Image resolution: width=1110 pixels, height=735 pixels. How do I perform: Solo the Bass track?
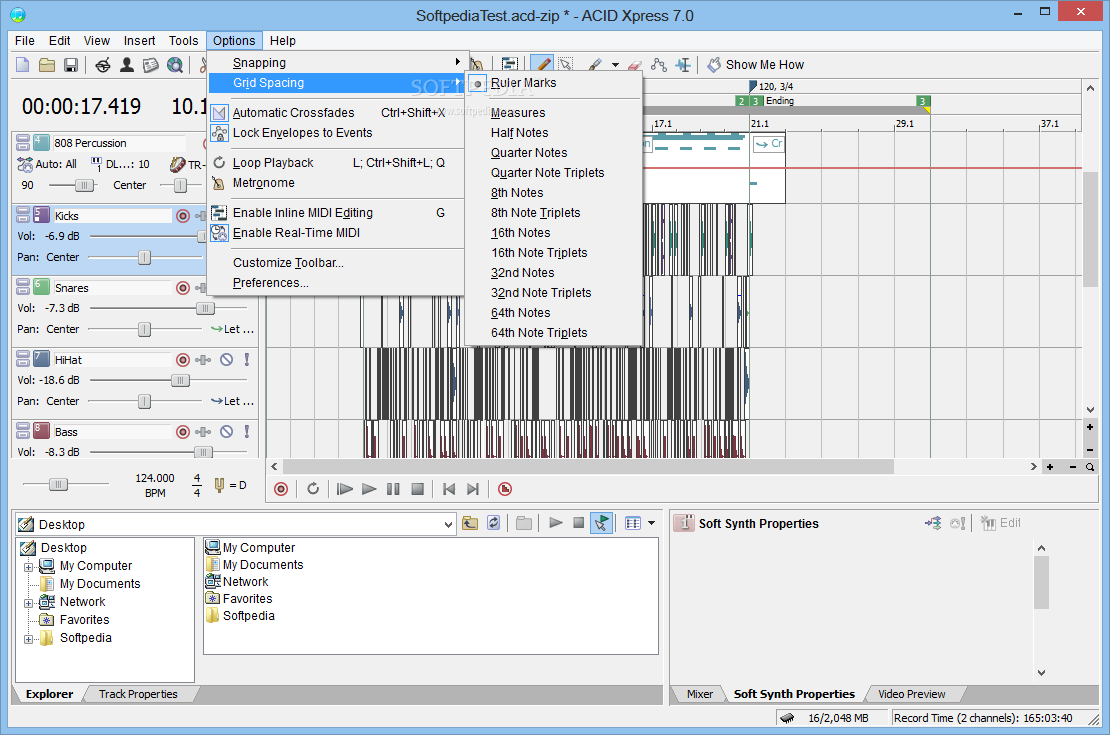point(247,432)
